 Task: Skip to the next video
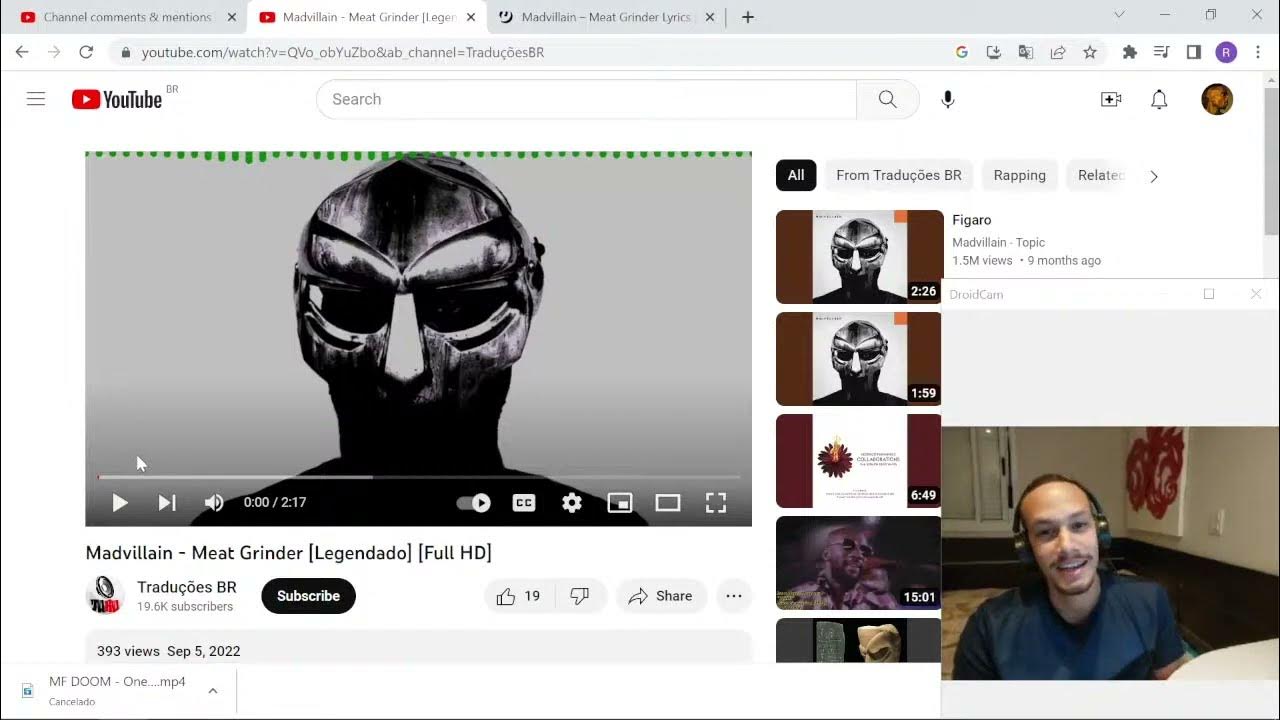tap(167, 502)
